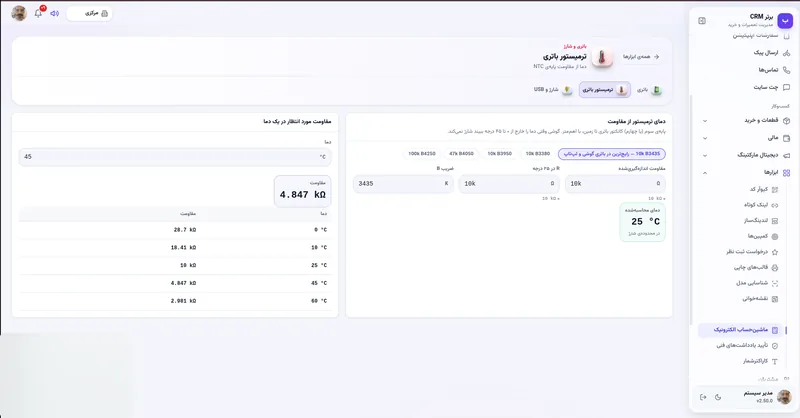Screen dimensions: 800x418
Task: Click the 28.7 kΩ table cell
Action: coord(184,230)
